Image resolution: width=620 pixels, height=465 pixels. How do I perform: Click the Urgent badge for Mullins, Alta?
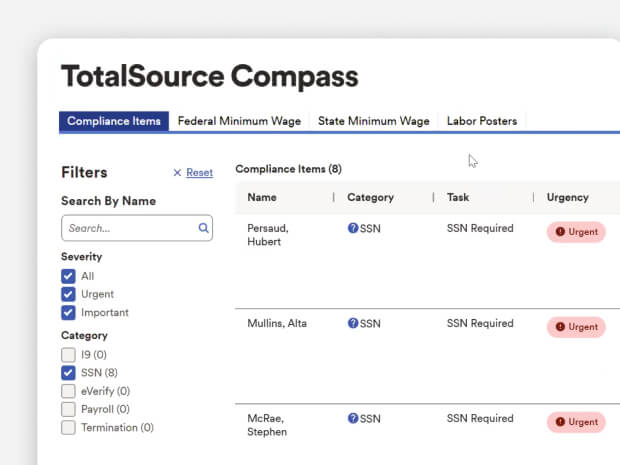(x=576, y=327)
